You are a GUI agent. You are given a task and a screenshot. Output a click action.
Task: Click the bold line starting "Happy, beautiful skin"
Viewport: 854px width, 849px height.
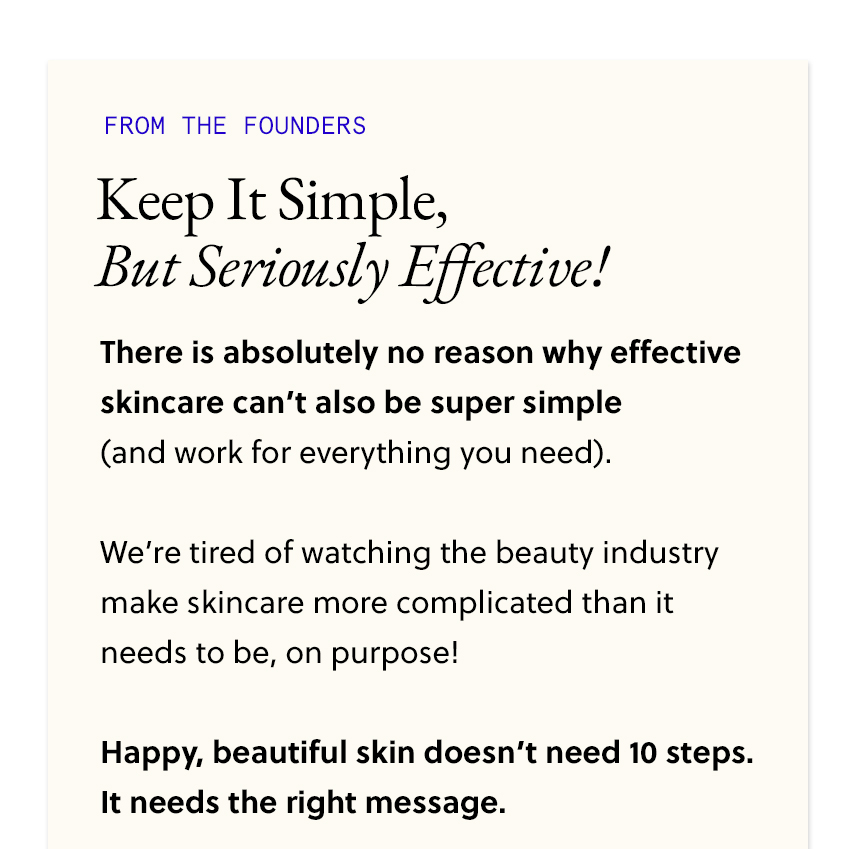pyautogui.click(x=426, y=753)
